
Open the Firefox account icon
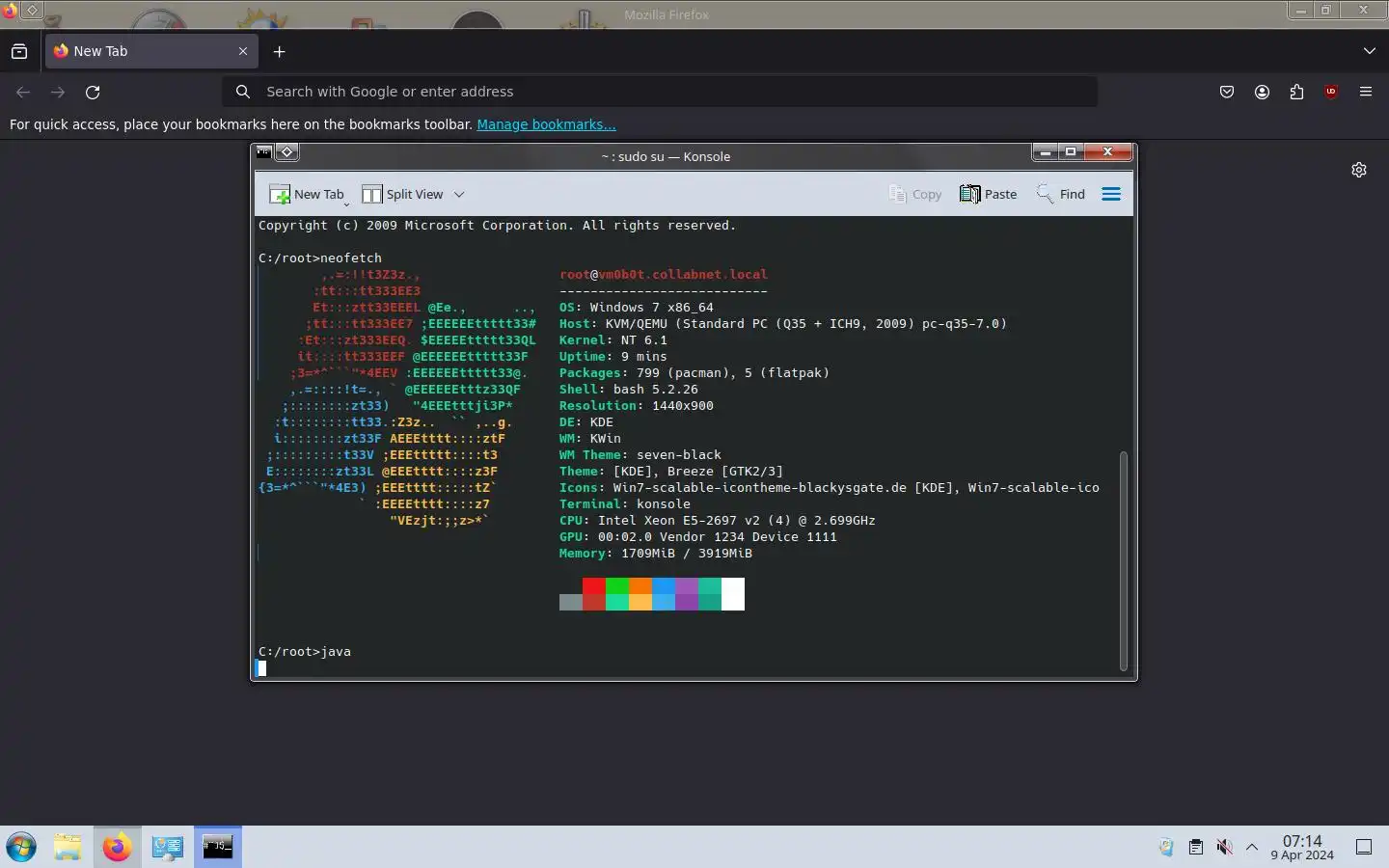1262,92
